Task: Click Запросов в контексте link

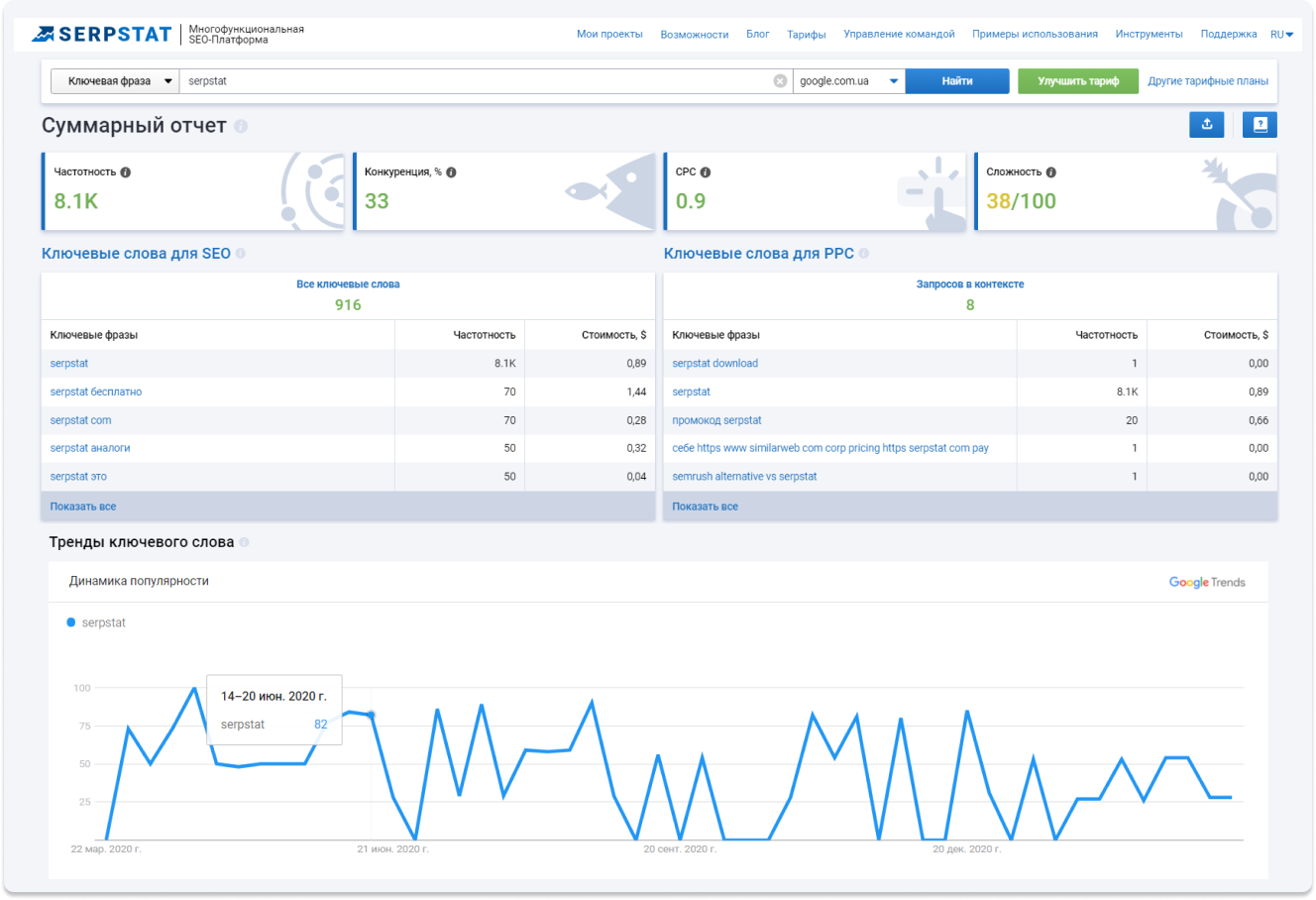Action: click(970, 284)
